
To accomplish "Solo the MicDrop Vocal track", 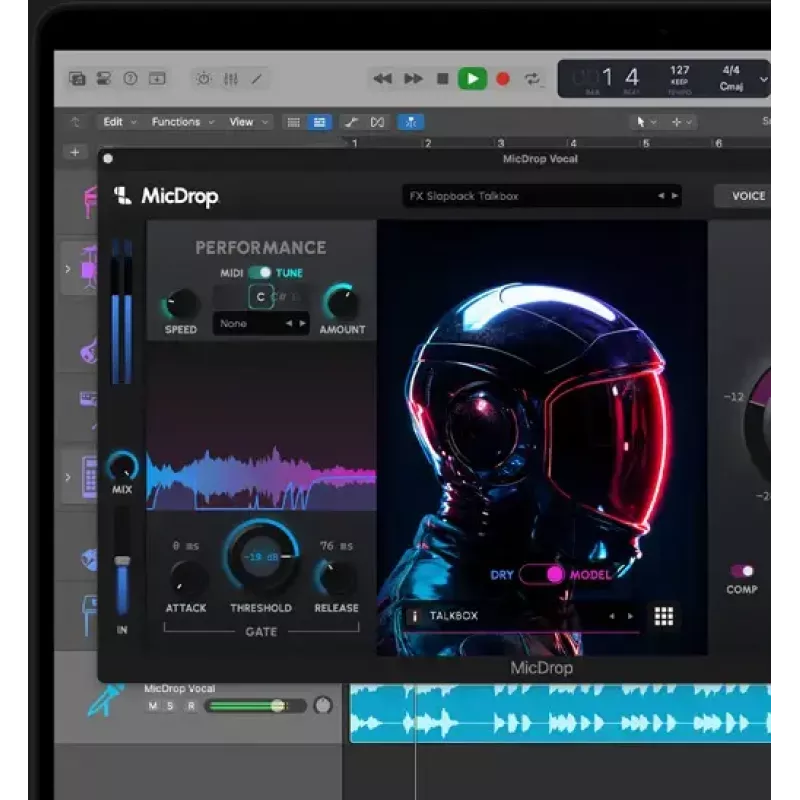I will point(170,706).
